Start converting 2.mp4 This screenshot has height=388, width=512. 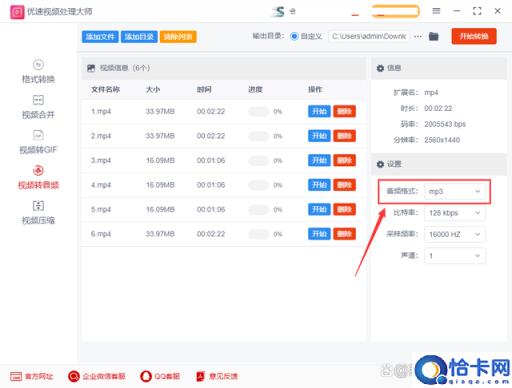click(319, 136)
